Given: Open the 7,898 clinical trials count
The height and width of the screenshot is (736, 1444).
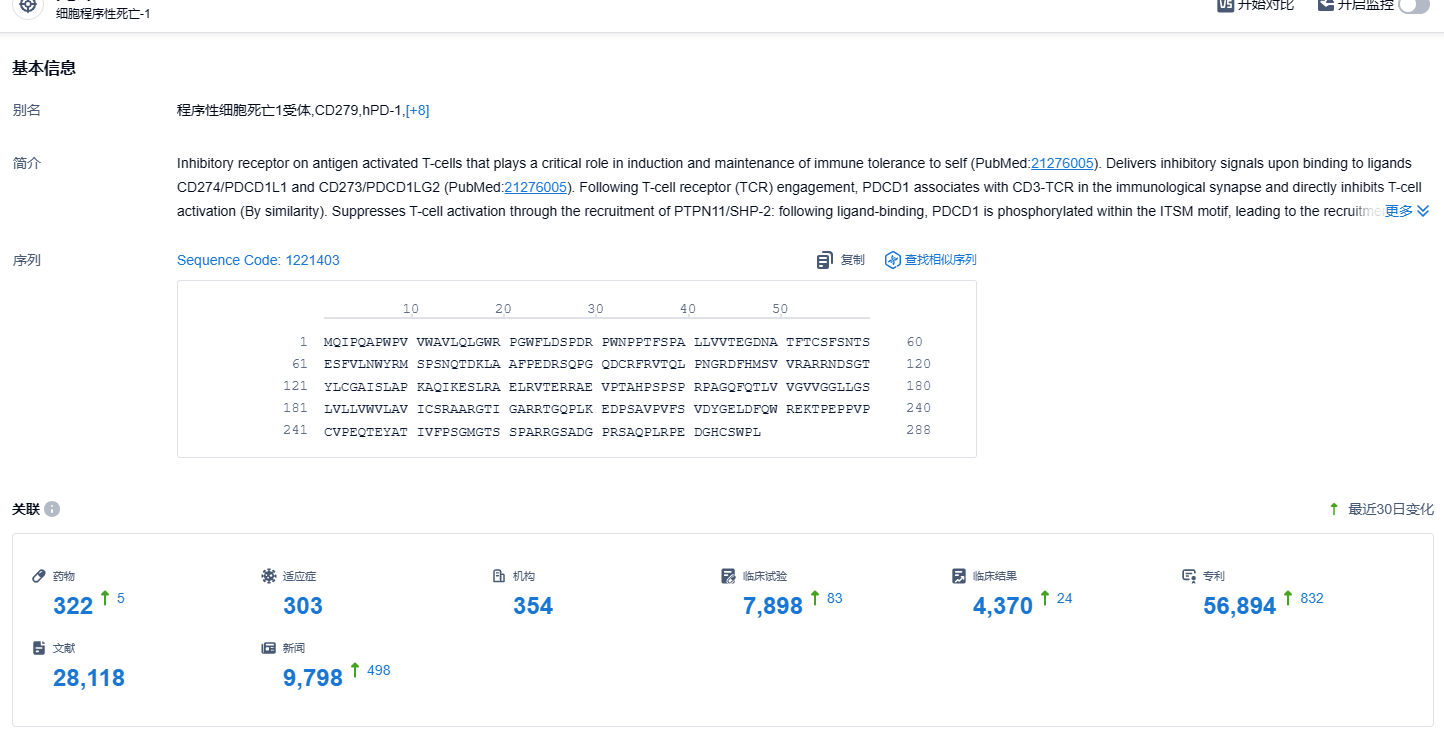Looking at the screenshot, I should pyautogui.click(x=772, y=605).
